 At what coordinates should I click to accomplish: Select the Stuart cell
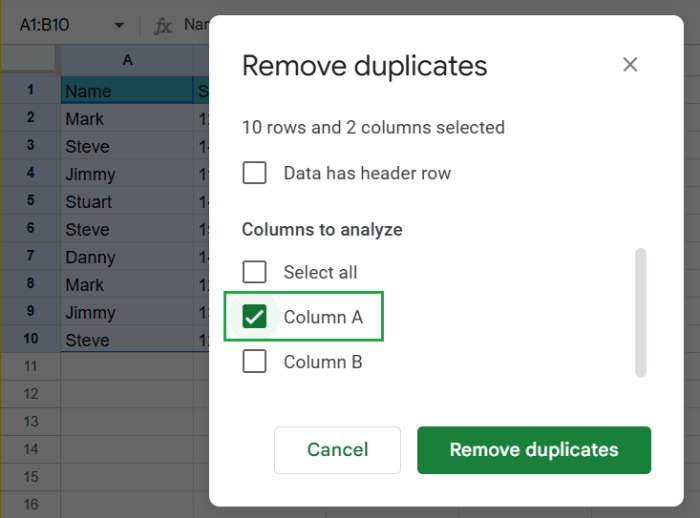point(127,201)
